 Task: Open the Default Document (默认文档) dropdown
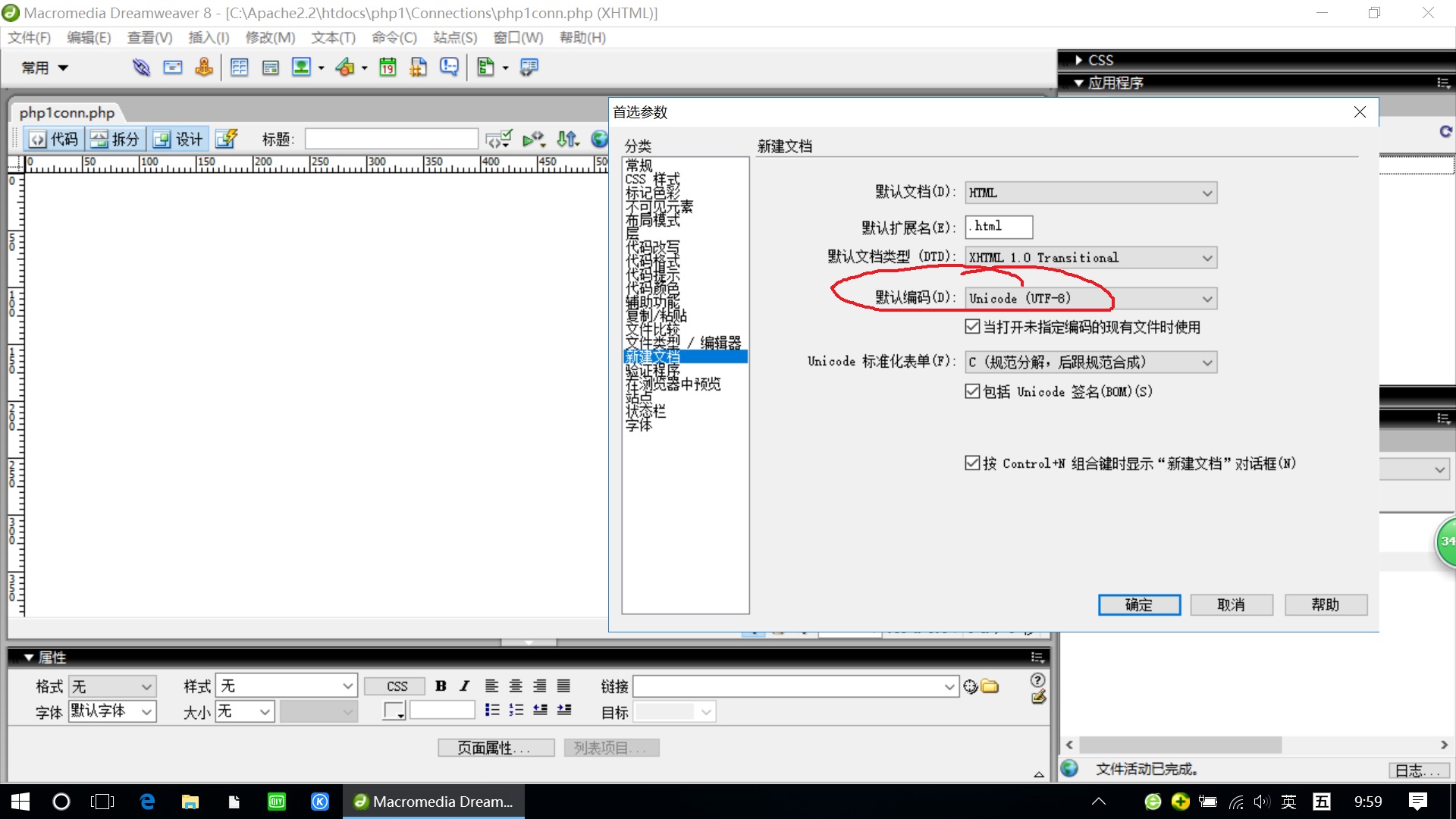click(x=1091, y=193)
